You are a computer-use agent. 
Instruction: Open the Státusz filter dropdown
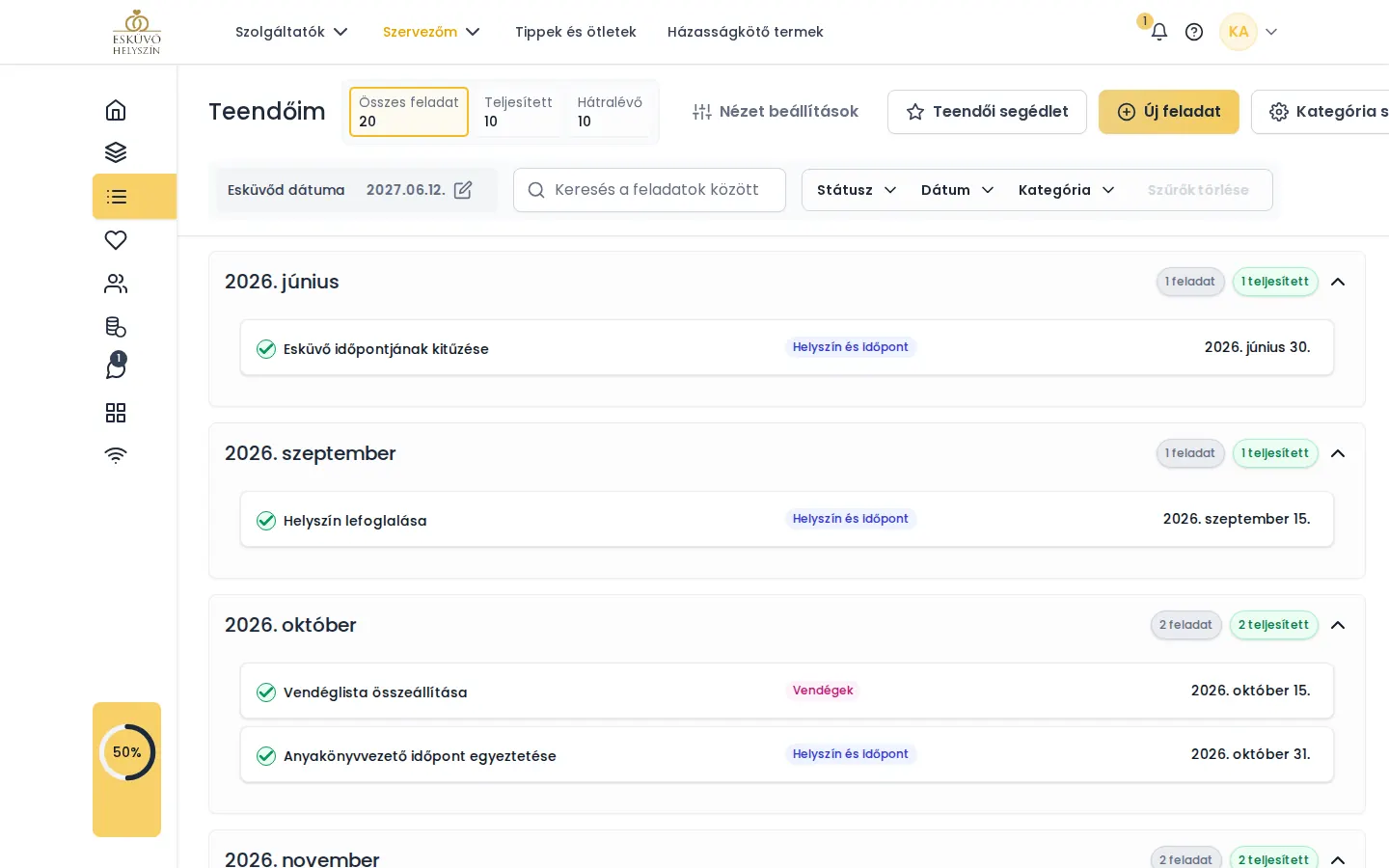point(857,190)
